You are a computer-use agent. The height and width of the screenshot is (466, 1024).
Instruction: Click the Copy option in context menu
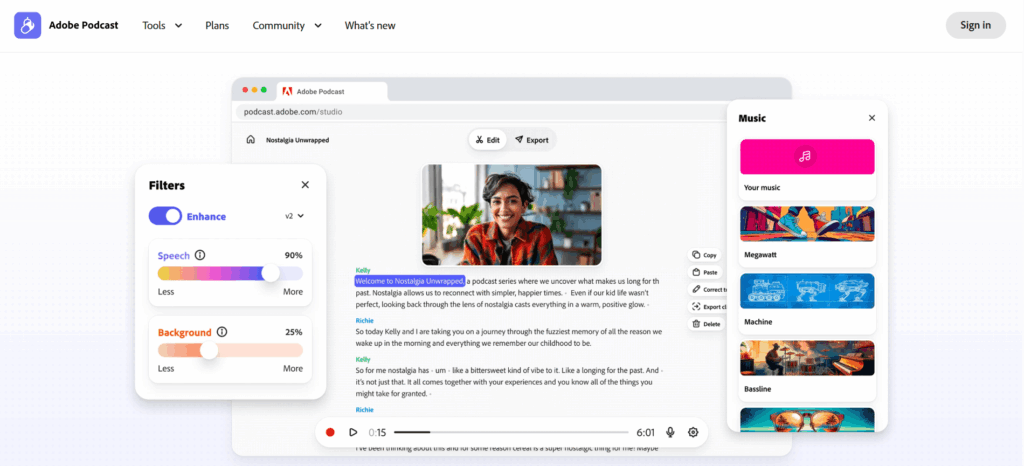pos(704,255)
